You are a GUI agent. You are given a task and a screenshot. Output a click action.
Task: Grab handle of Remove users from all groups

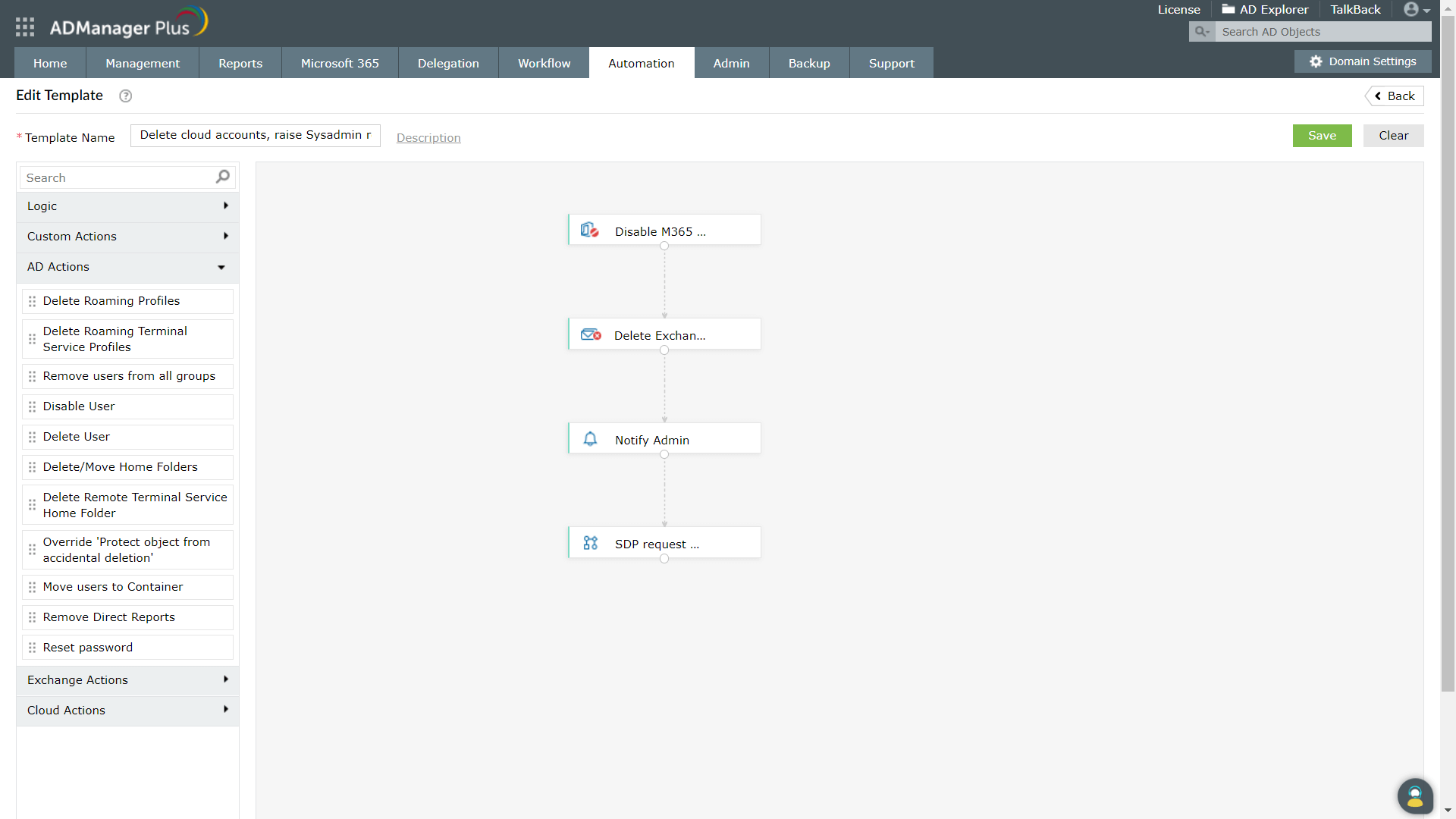click(32, 376)
